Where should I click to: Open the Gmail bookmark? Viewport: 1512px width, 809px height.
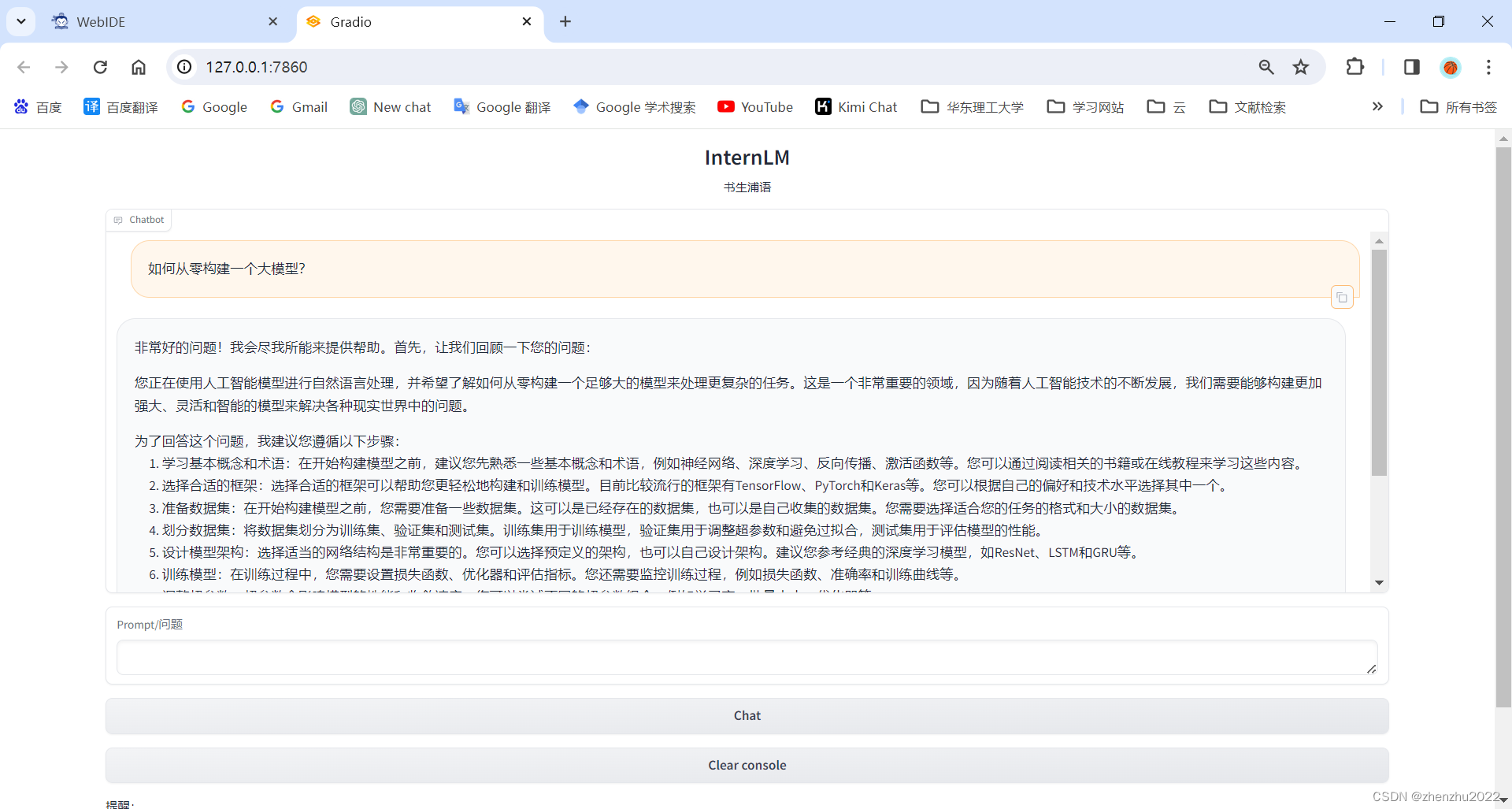pyautogui.click(x=298, y=106)
